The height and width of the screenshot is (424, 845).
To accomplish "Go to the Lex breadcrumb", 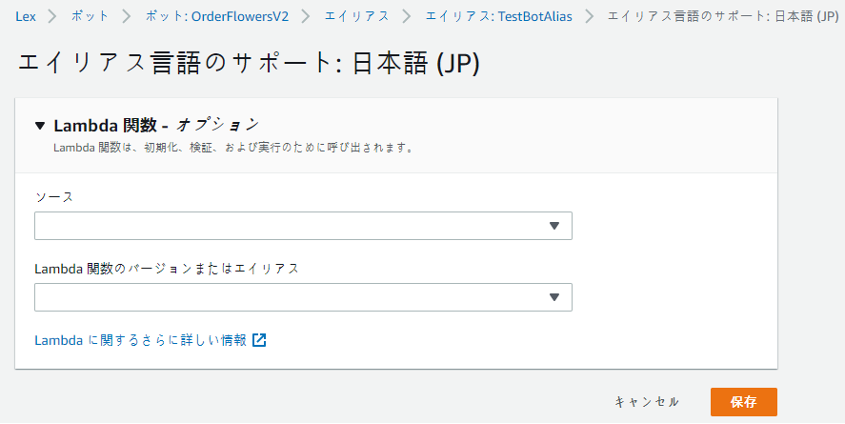I will pos(25,16).
